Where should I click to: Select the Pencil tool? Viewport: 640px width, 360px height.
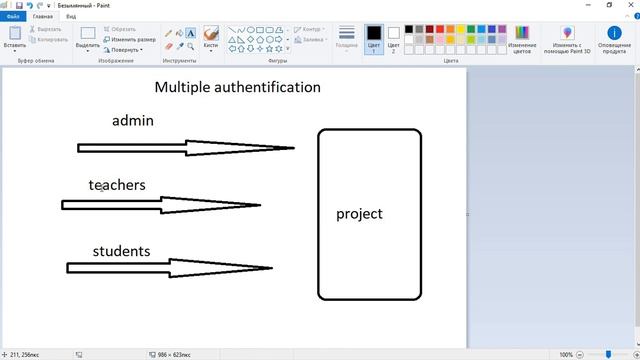click(169, 34)
